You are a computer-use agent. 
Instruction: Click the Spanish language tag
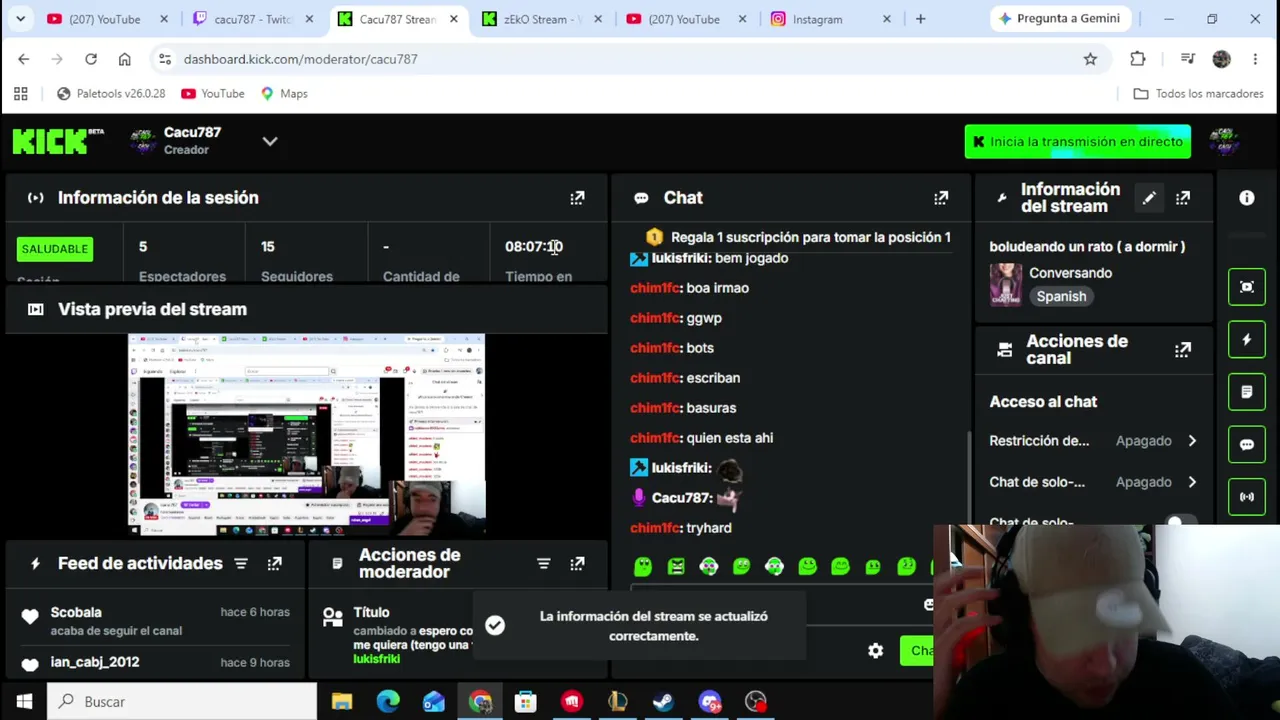tap(1061, 297)
